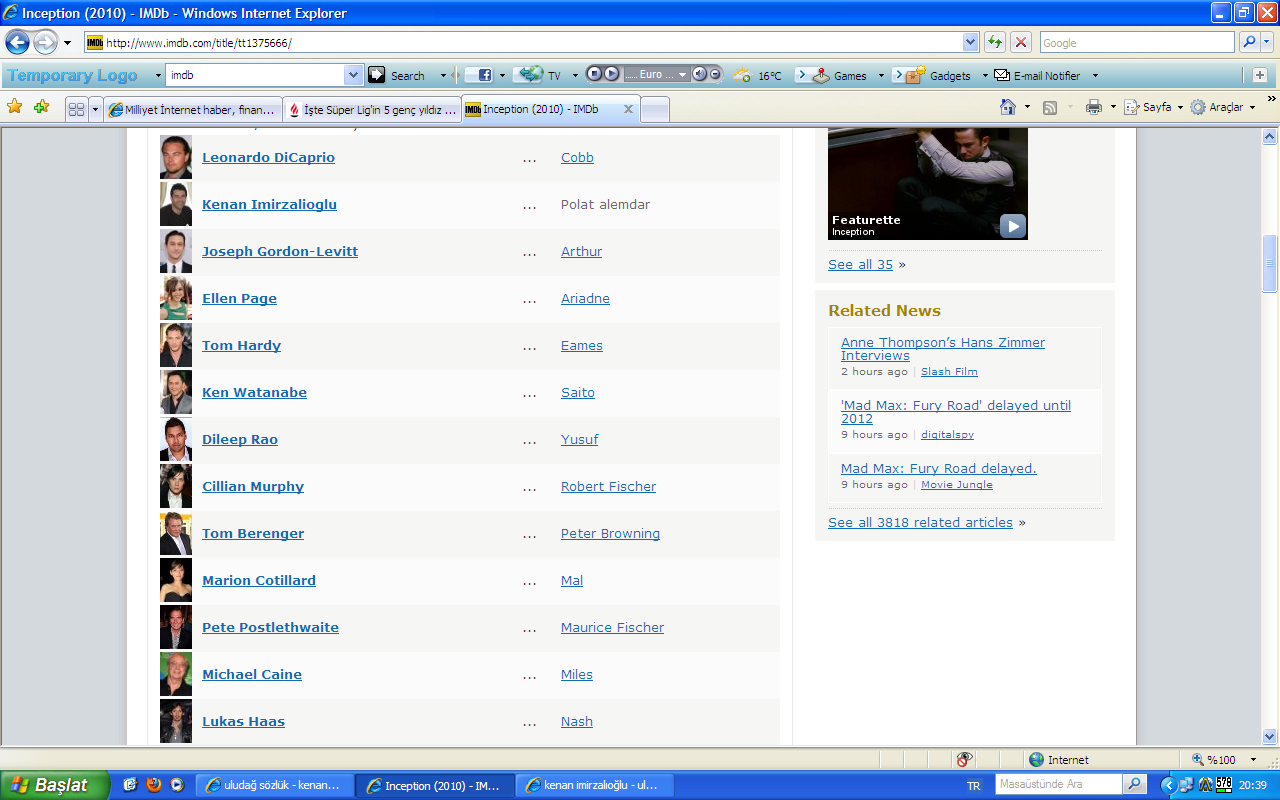The width and height of the screenshot is (1280, 800).
Task: Add a toolbar button with the plus icon
Action: (x=1260, y=75)
